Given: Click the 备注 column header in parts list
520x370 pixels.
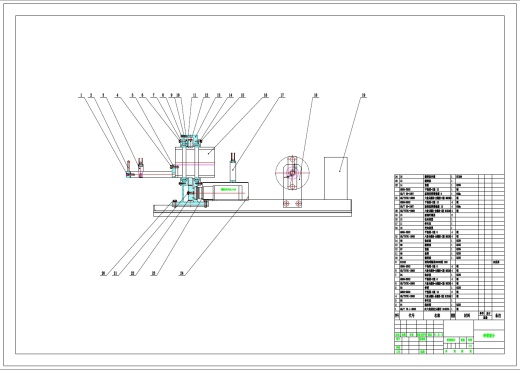Looking at the screenshot, I should 498,315.
